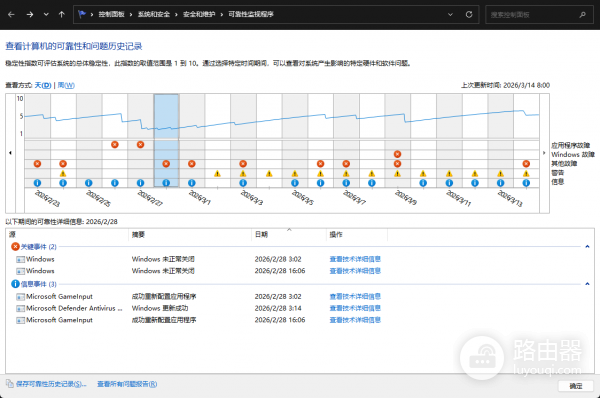Click the information icon on 2026/3/13
Viewport: 600px width, 398px height.
pyautogui.click(x=501, y=183)
